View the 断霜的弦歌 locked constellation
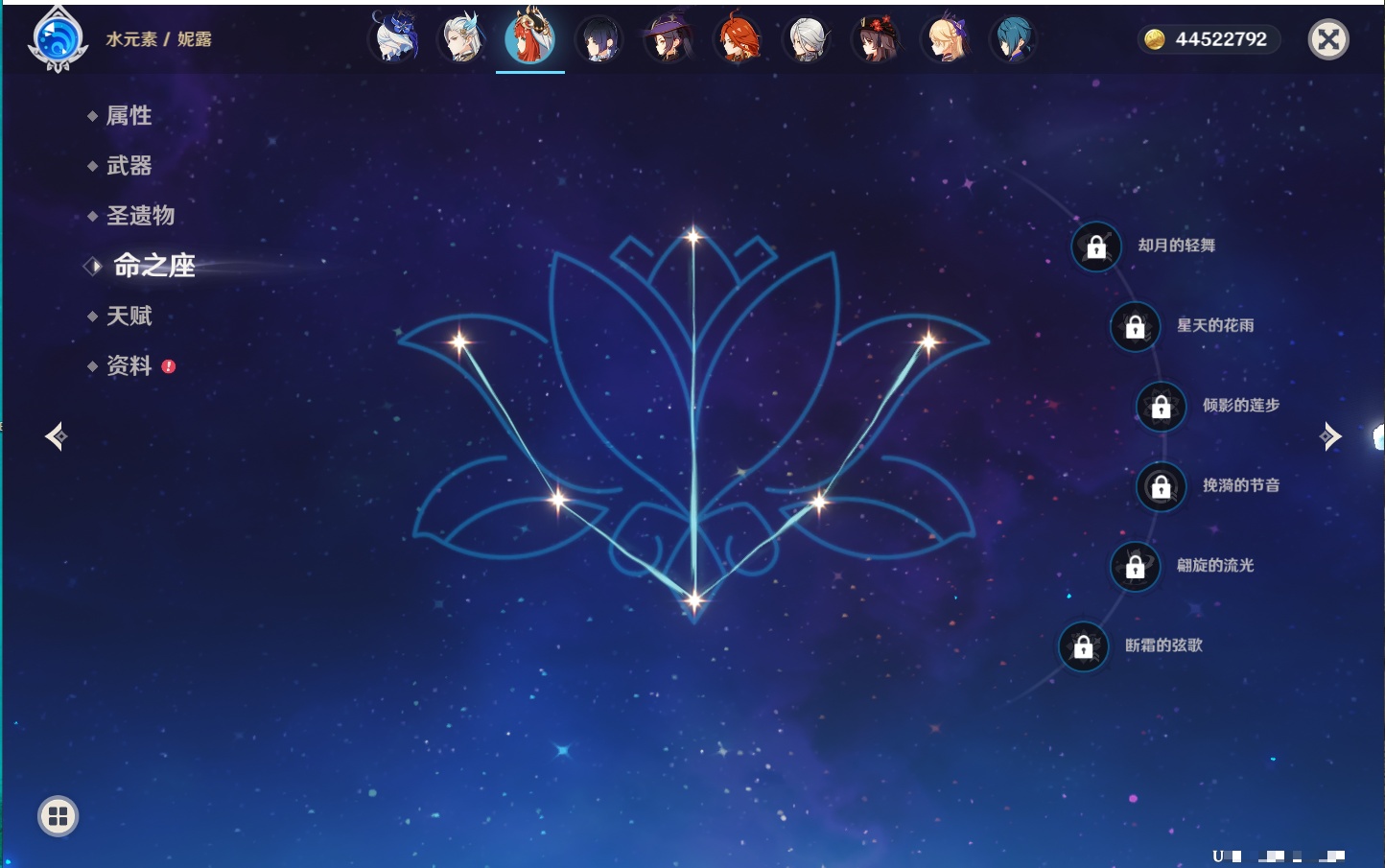 coord(1083,647)
